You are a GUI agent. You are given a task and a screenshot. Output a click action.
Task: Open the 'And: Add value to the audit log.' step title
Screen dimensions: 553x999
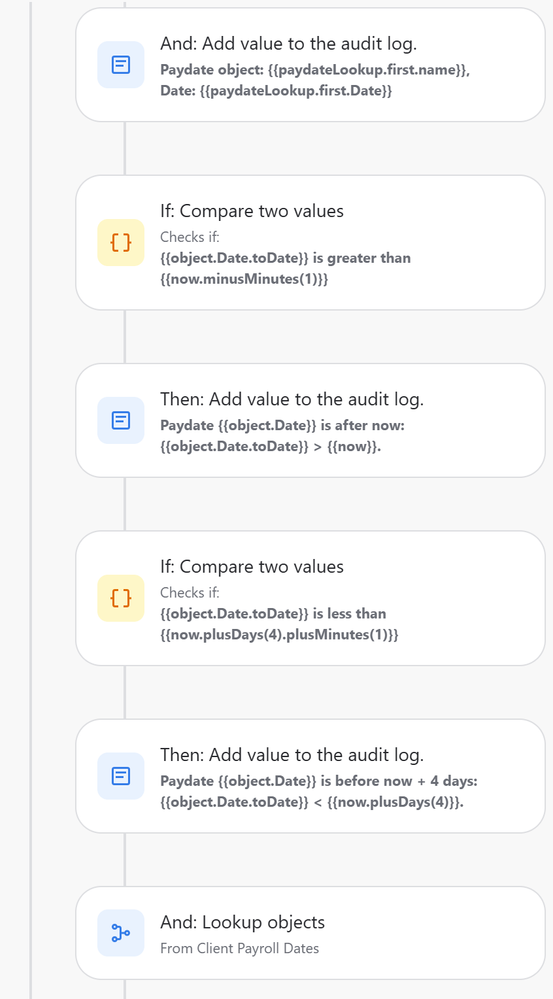(289, 44)
